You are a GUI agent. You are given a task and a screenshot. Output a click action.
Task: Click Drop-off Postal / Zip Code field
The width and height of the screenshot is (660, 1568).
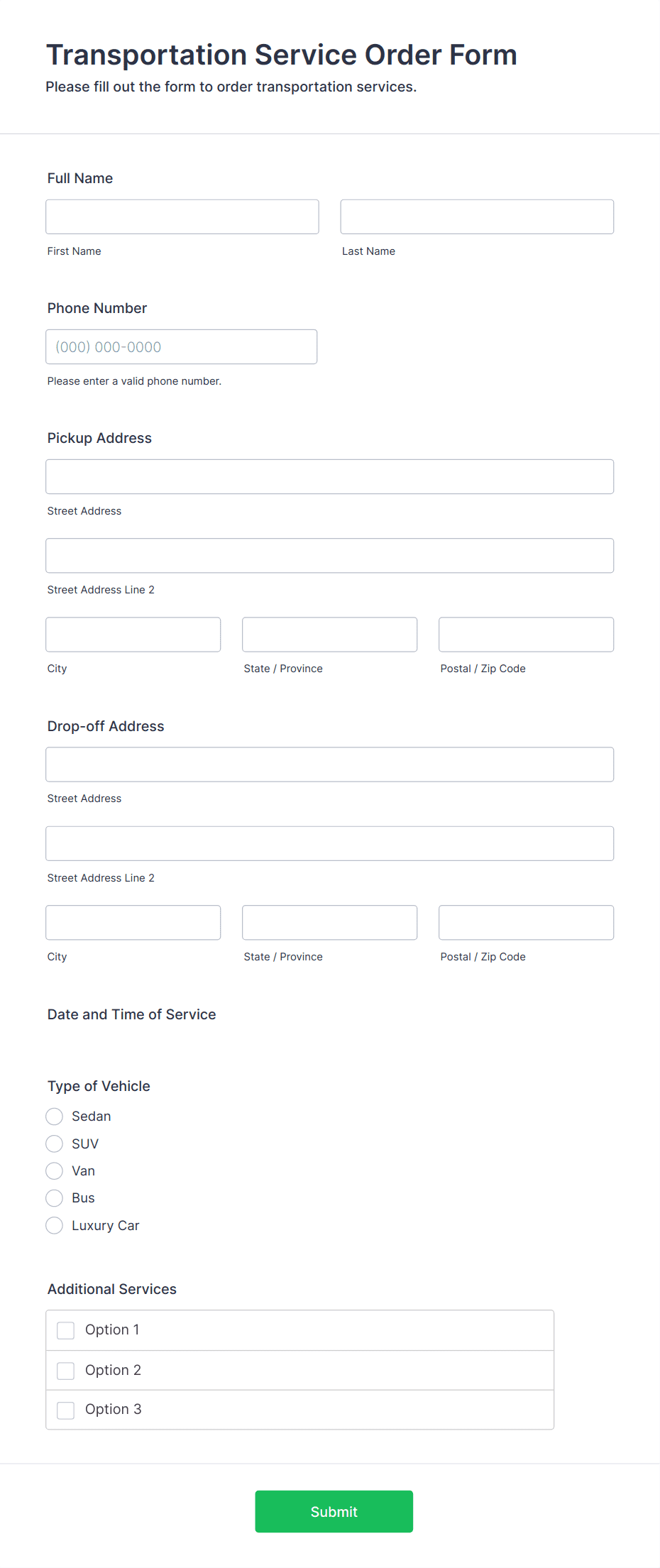(527, 923)
